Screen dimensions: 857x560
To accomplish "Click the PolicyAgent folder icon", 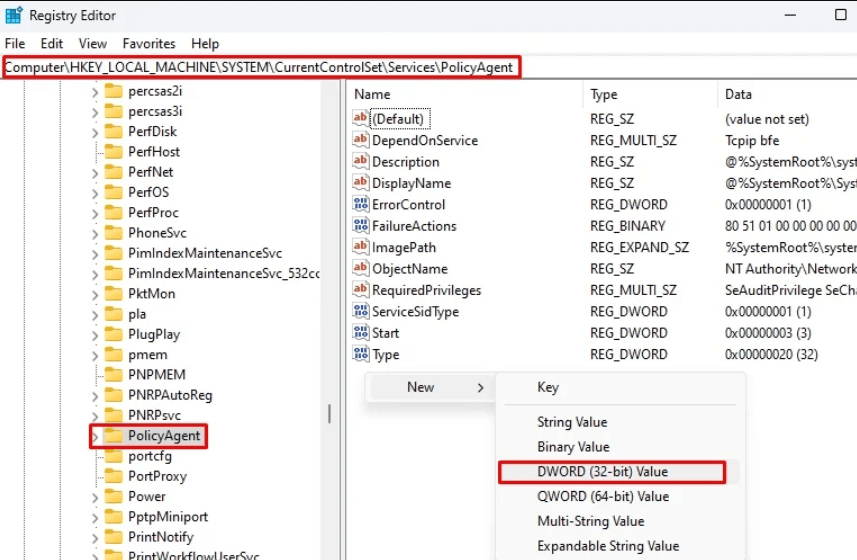I will coord(113,435).
